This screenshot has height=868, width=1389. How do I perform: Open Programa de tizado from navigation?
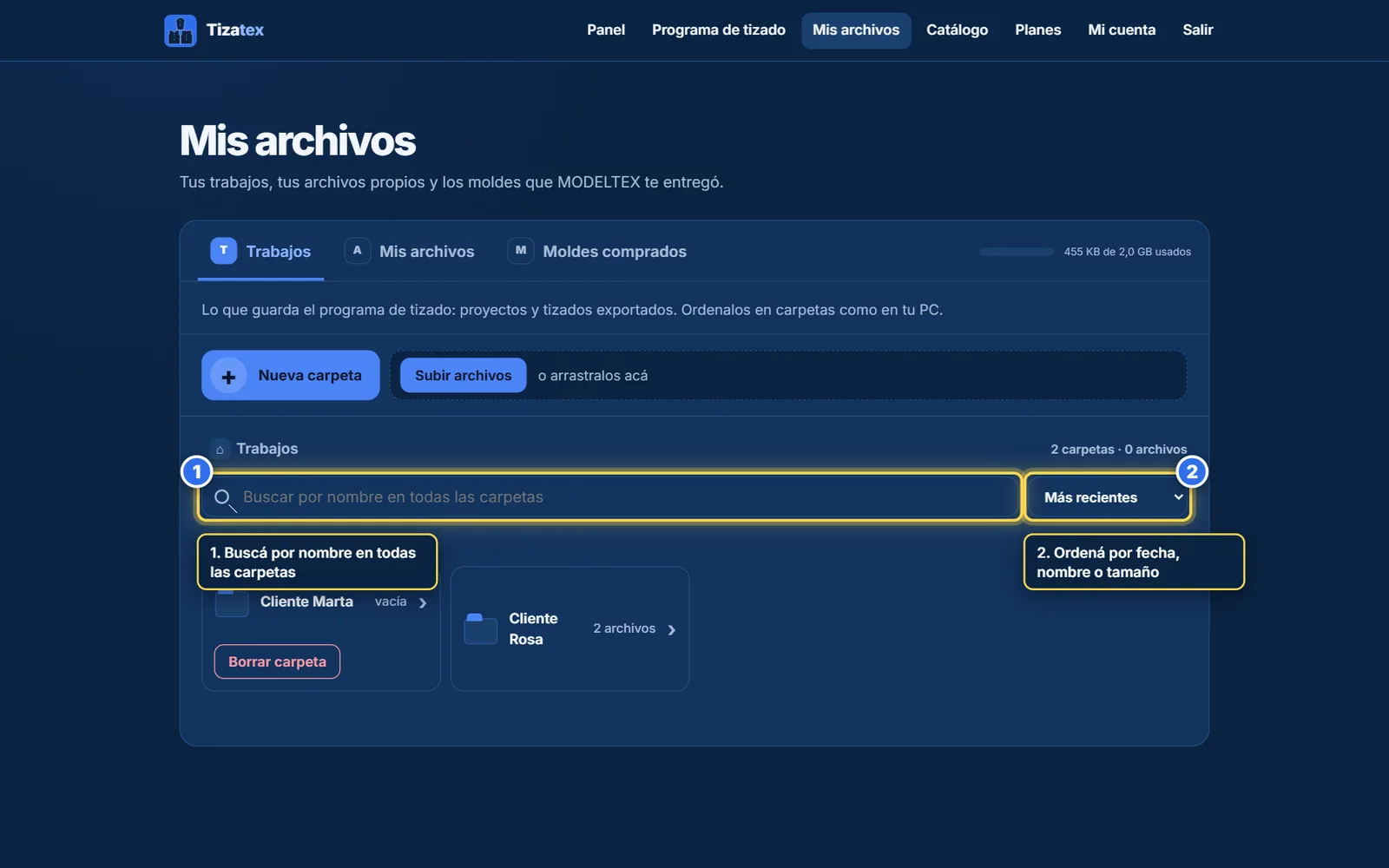[719, 30]
